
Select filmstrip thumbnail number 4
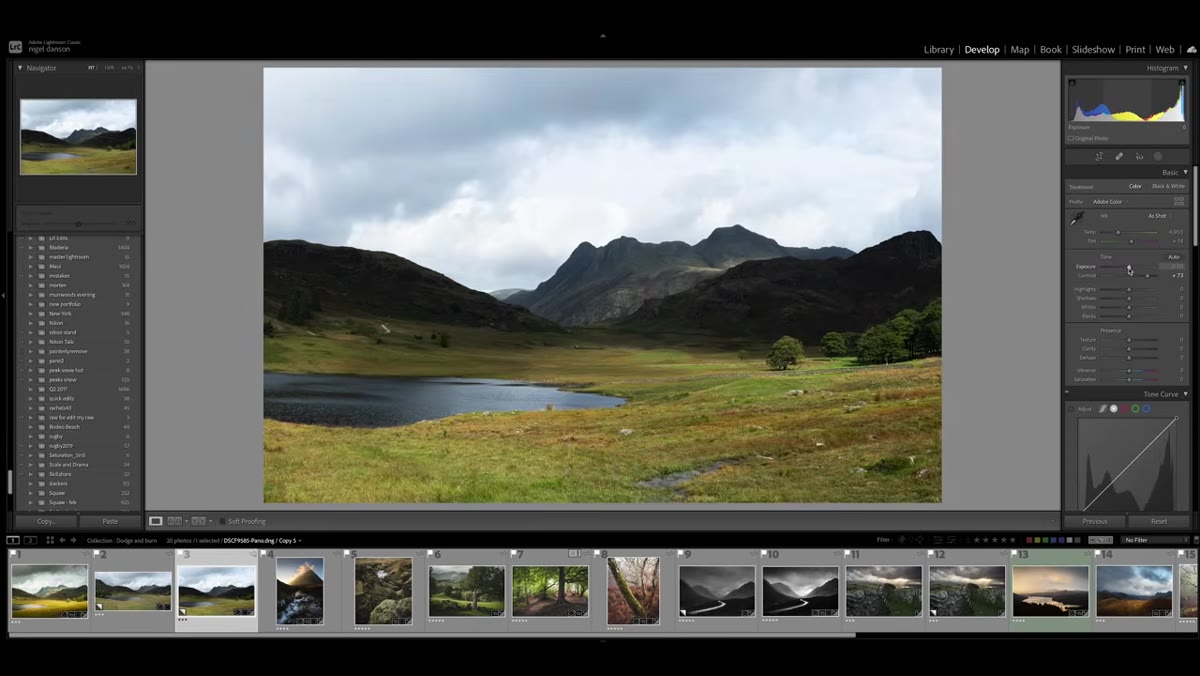[300, 592]
